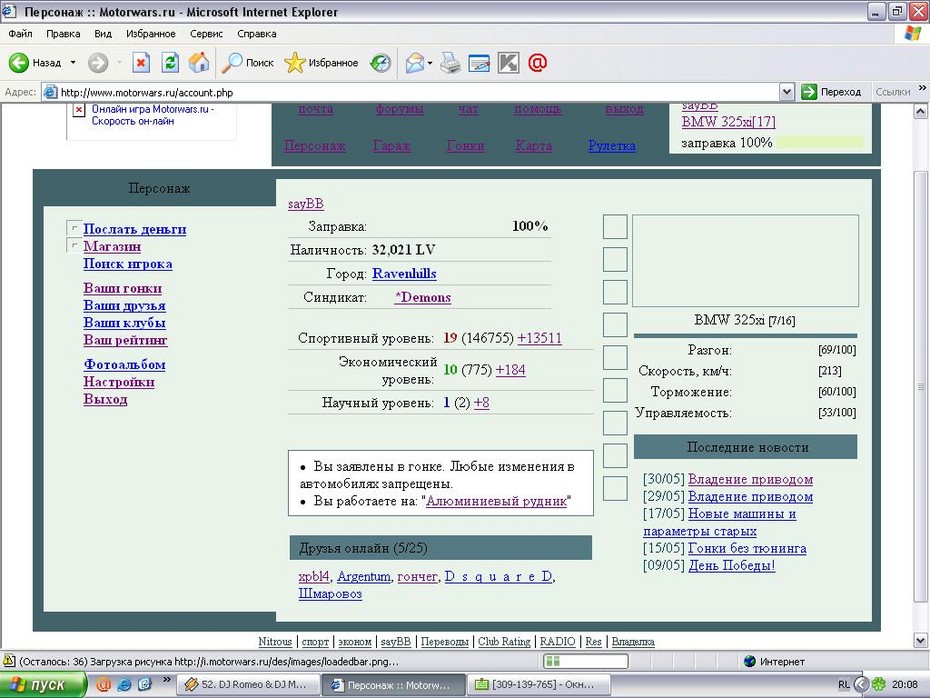Screen dimensions: 930x698
Task: Click the Windows flag logo in the menu bar
Action: tap(913, 33)
